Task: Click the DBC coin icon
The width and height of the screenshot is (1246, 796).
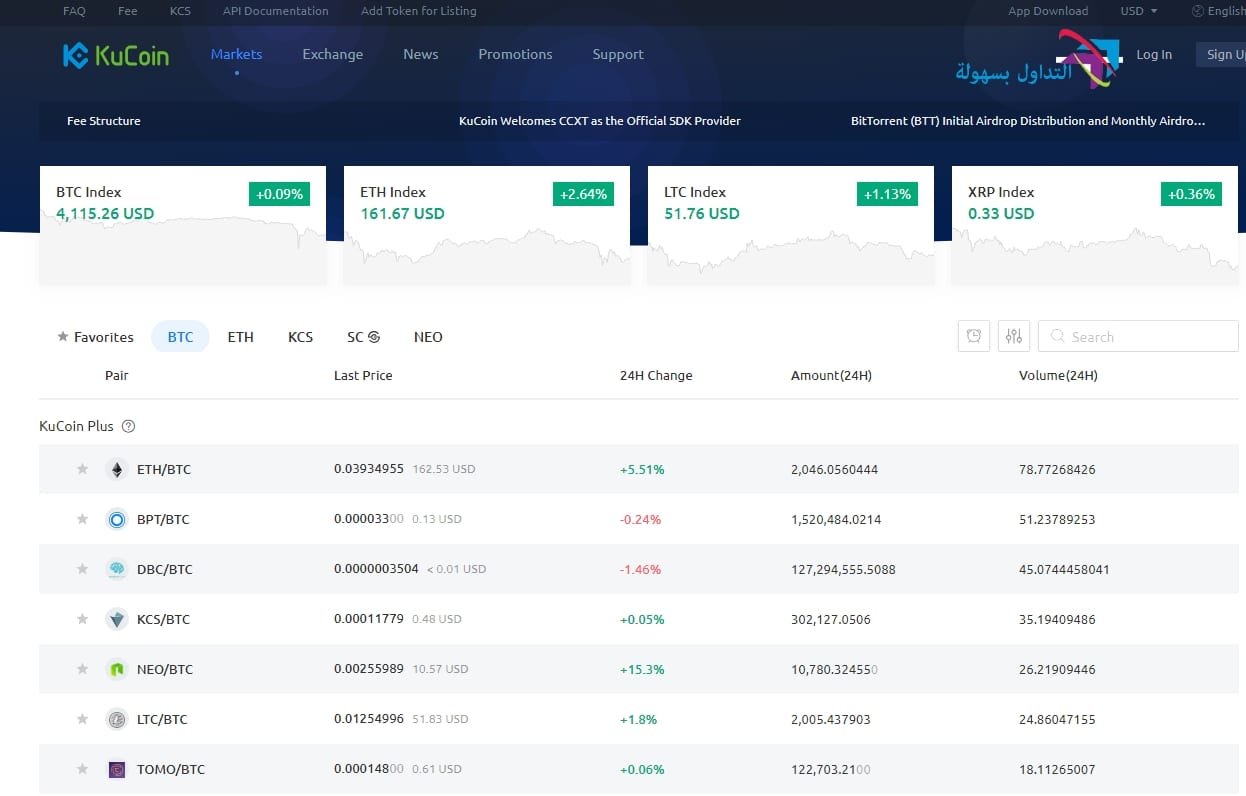Action: click(117, 569)
